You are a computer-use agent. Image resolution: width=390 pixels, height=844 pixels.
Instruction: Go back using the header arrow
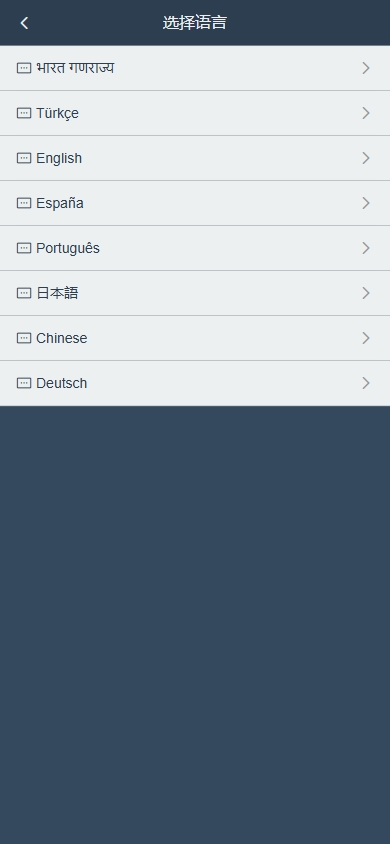click(24, 23)
